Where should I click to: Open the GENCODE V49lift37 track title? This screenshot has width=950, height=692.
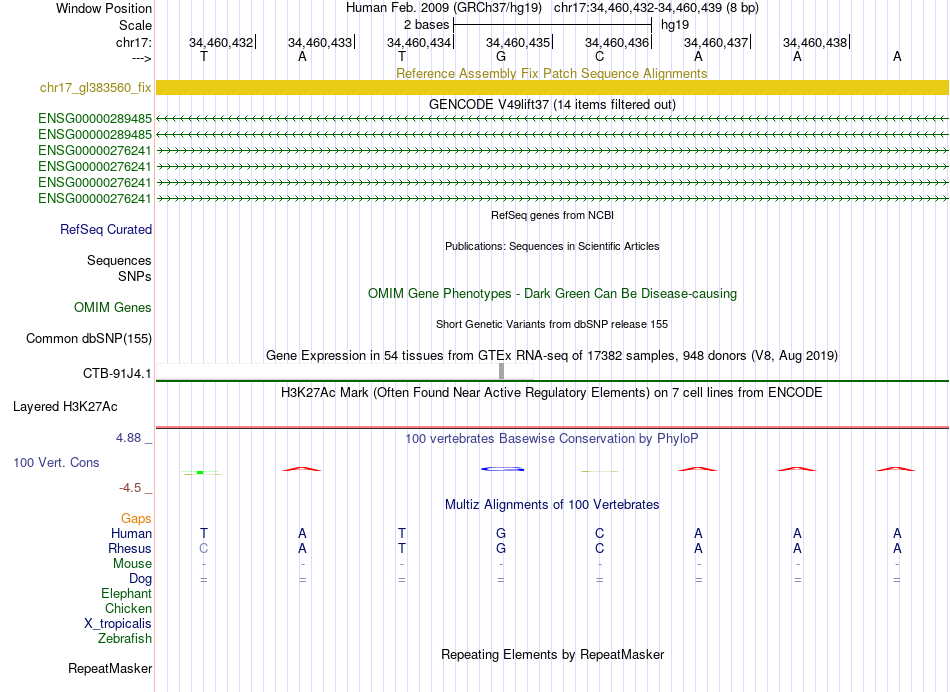coord(552,104)
